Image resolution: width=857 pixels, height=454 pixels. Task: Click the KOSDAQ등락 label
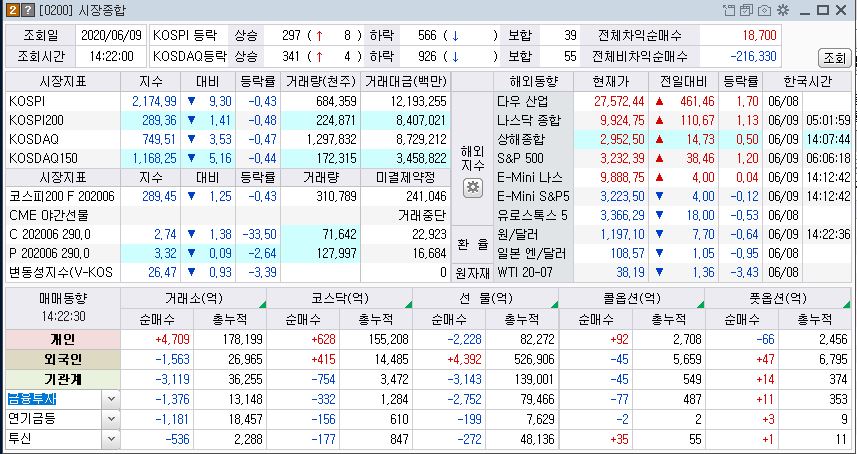click(x=189, y=56)
